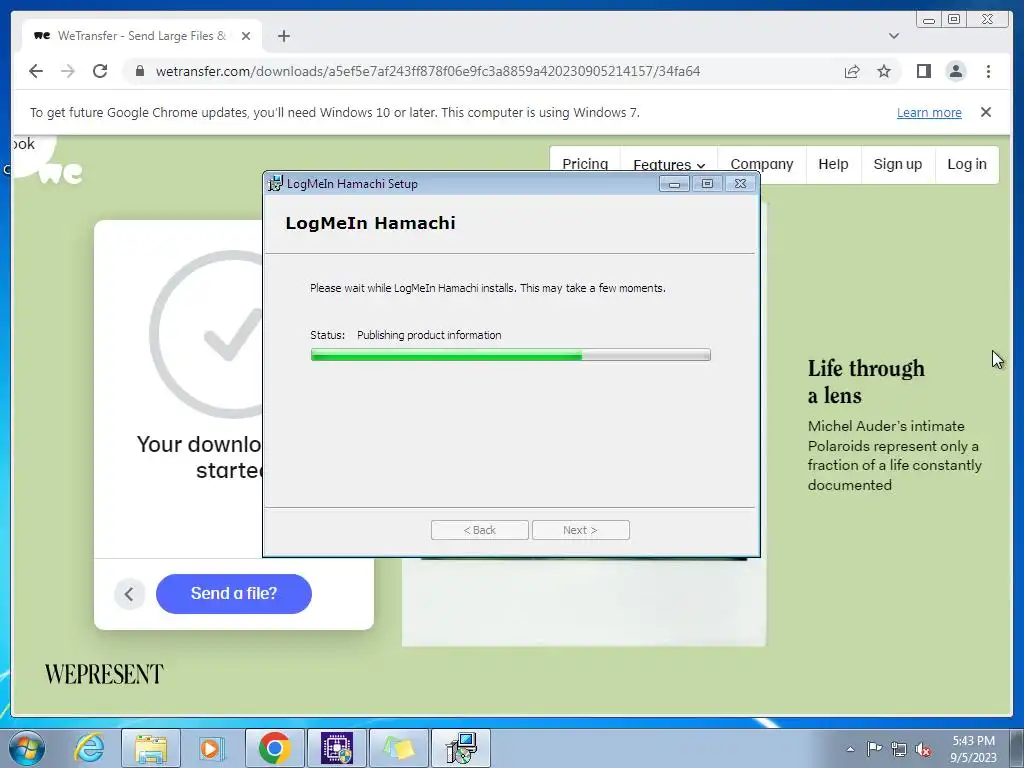This screenshot has width=1024, height=768.
Task: Click the Hamachi Setup title bar icon
Action: click(275, 184)
